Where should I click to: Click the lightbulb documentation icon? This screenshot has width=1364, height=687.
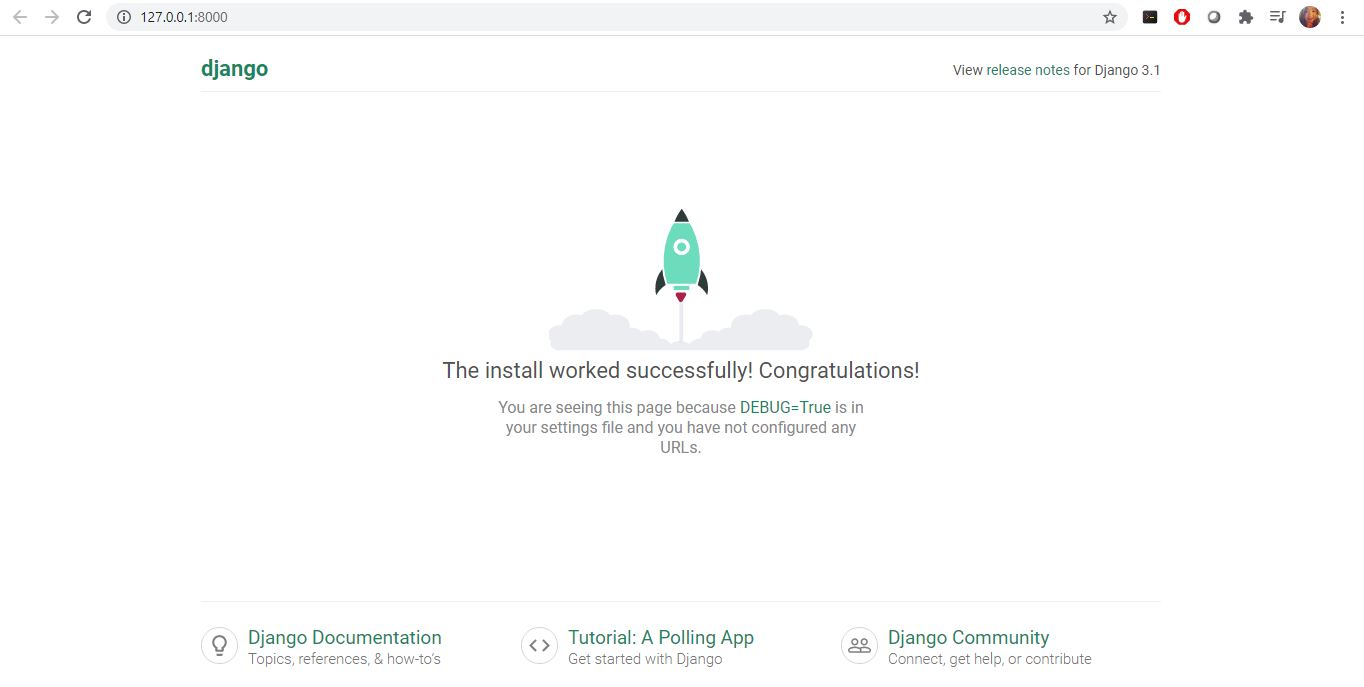click(x=219, y=645)
